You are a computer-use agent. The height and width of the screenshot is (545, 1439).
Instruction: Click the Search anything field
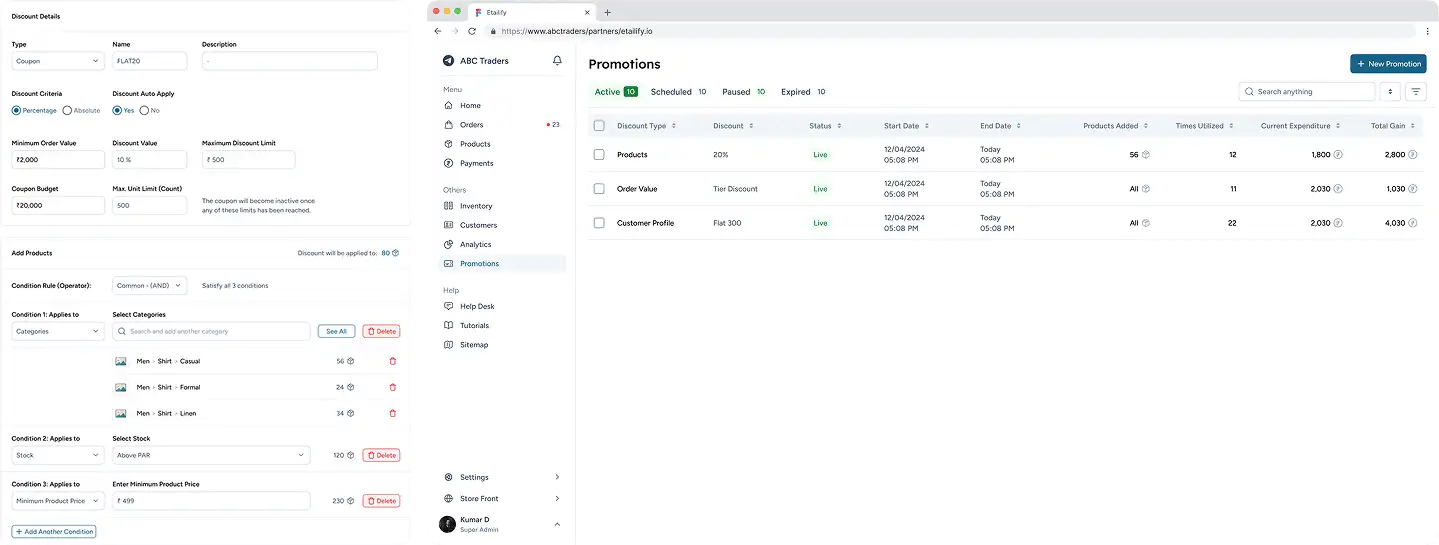(1307, 92)
